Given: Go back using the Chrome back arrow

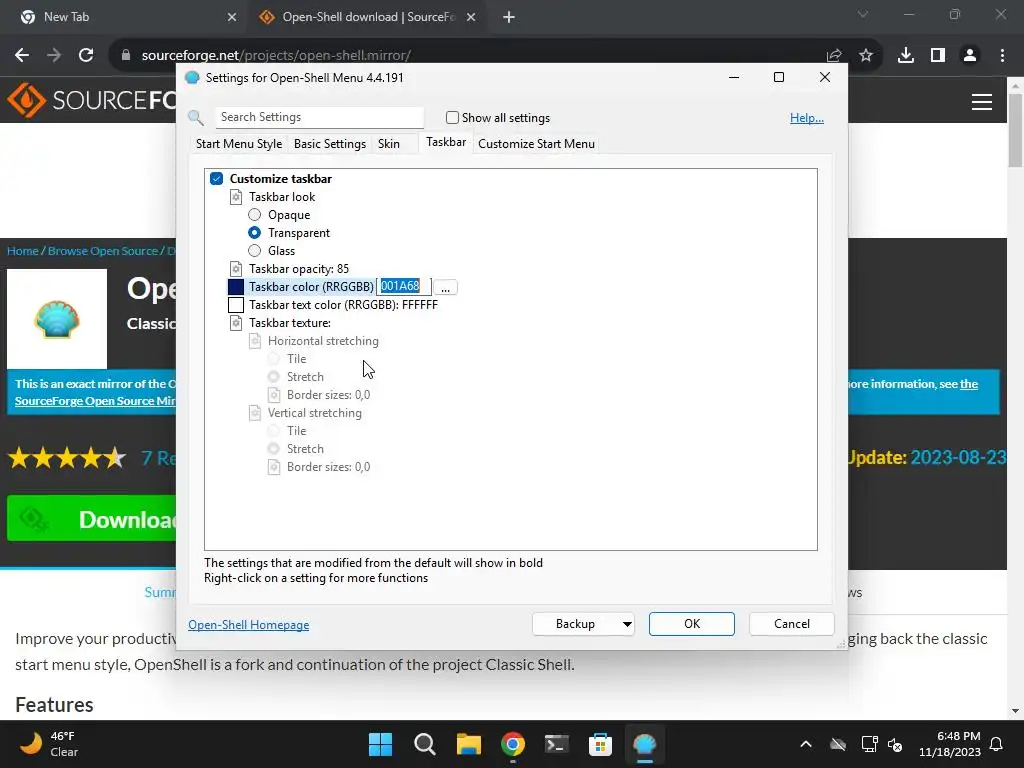Looking at the screenshot, I should tap(22, 55).
